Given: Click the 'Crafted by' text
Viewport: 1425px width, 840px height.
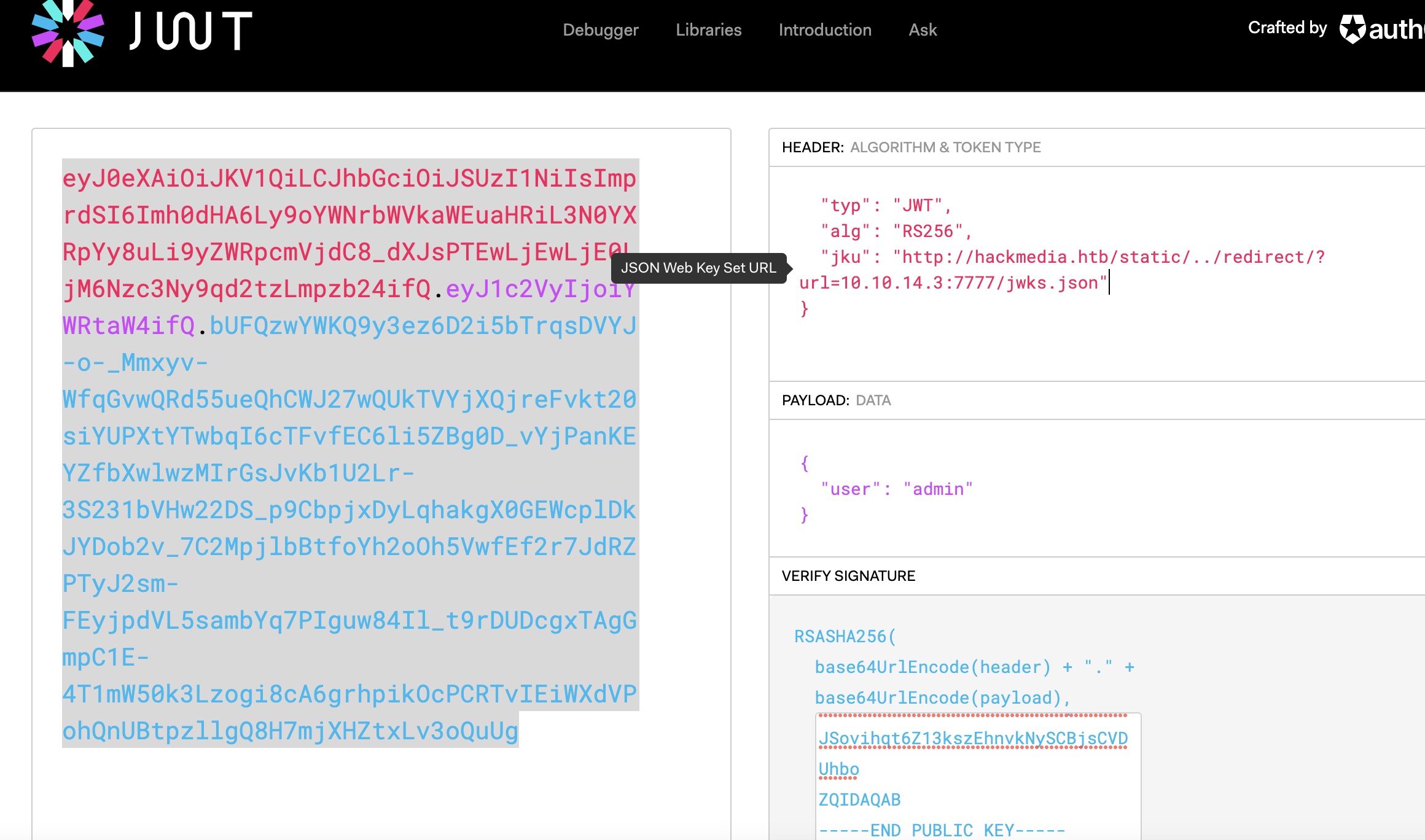Looking at the screenshot, I should 1287,28.
